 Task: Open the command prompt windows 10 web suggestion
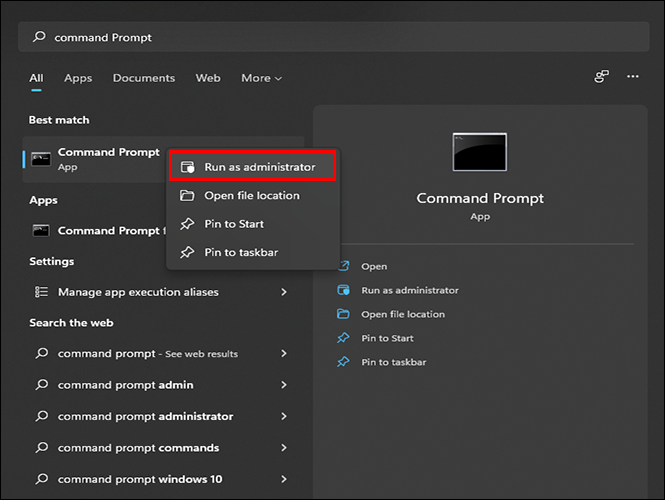(138, 479)
